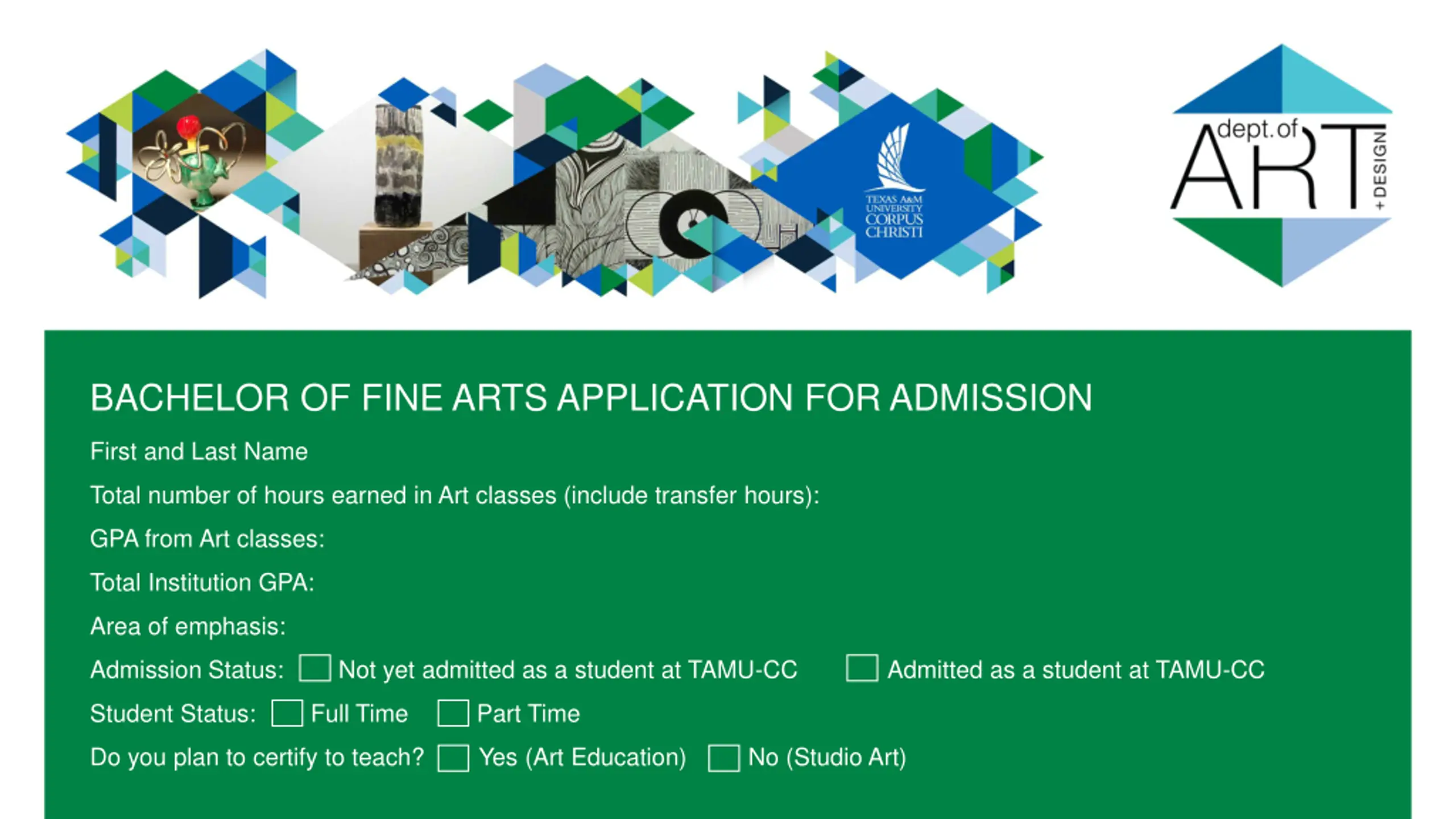Select the Full Time checkbox
Image resolution: width=1456 pixels, height=819 pixels.
(x=287, y=713)
